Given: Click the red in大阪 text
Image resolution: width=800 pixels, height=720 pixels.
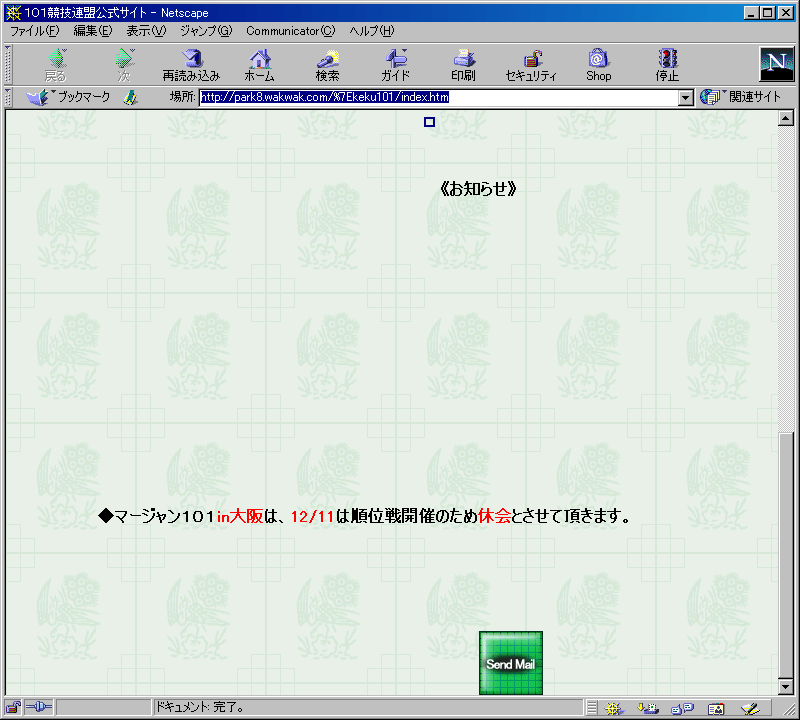Looking at the screenshot, I should click(240, 516).
